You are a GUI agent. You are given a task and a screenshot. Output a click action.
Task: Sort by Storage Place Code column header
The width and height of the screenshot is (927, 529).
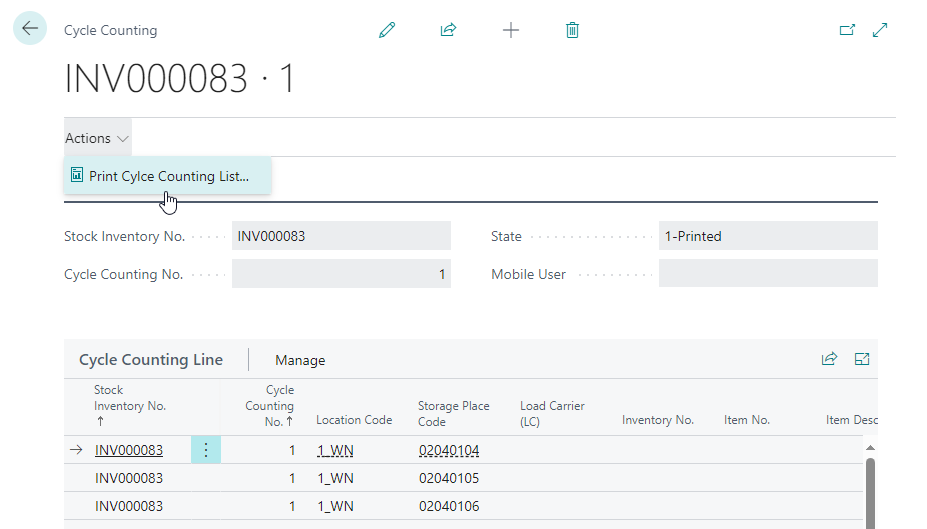[x=453, y=413]
